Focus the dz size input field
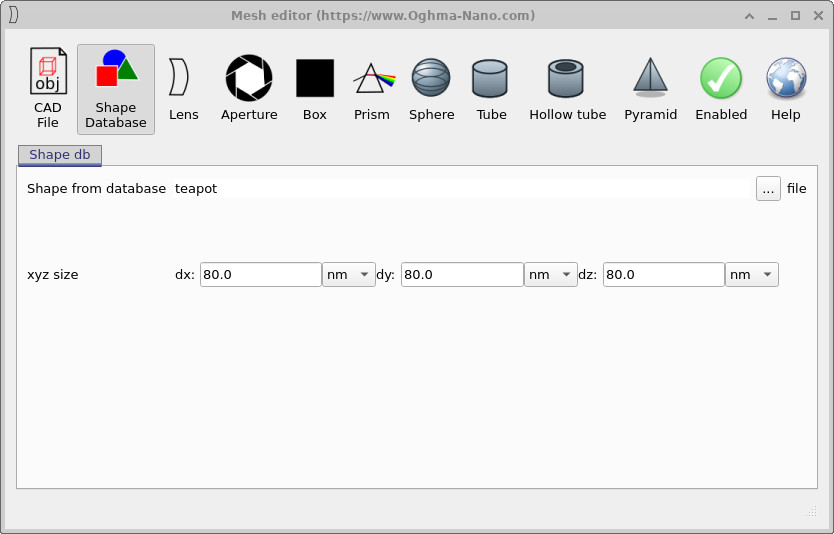The width and height of the screenshot is (834, 534). [x=664, y=274]
